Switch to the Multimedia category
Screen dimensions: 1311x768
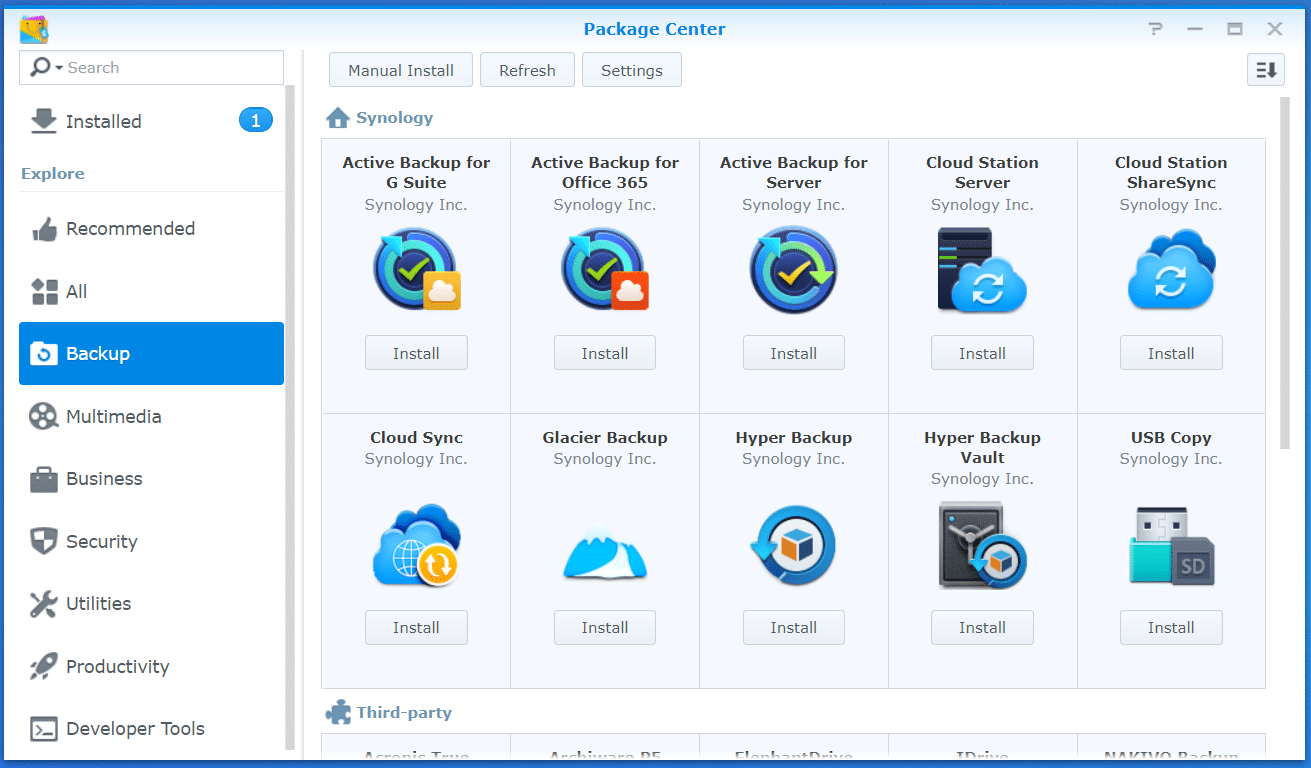(x=113, y=417)
